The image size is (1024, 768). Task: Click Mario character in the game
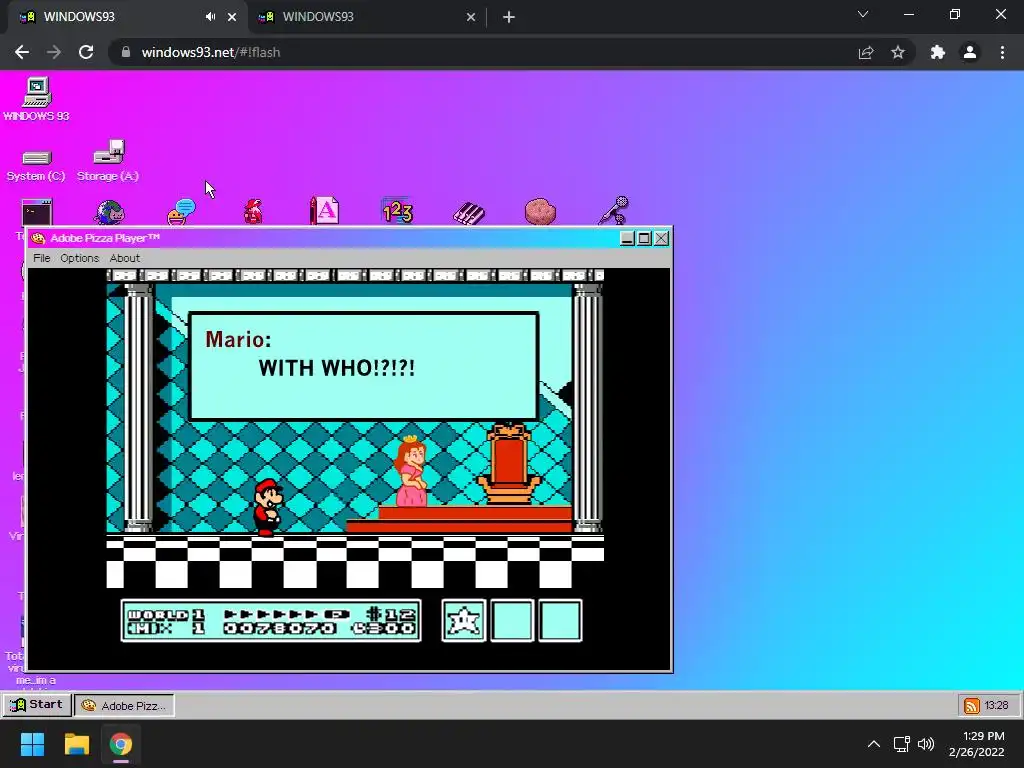click(x=267, y=507)
